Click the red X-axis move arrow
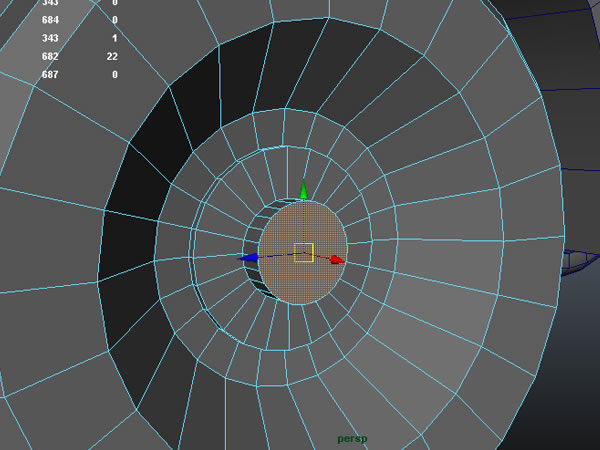Screen dimensions: 600x450 [336, 260]
